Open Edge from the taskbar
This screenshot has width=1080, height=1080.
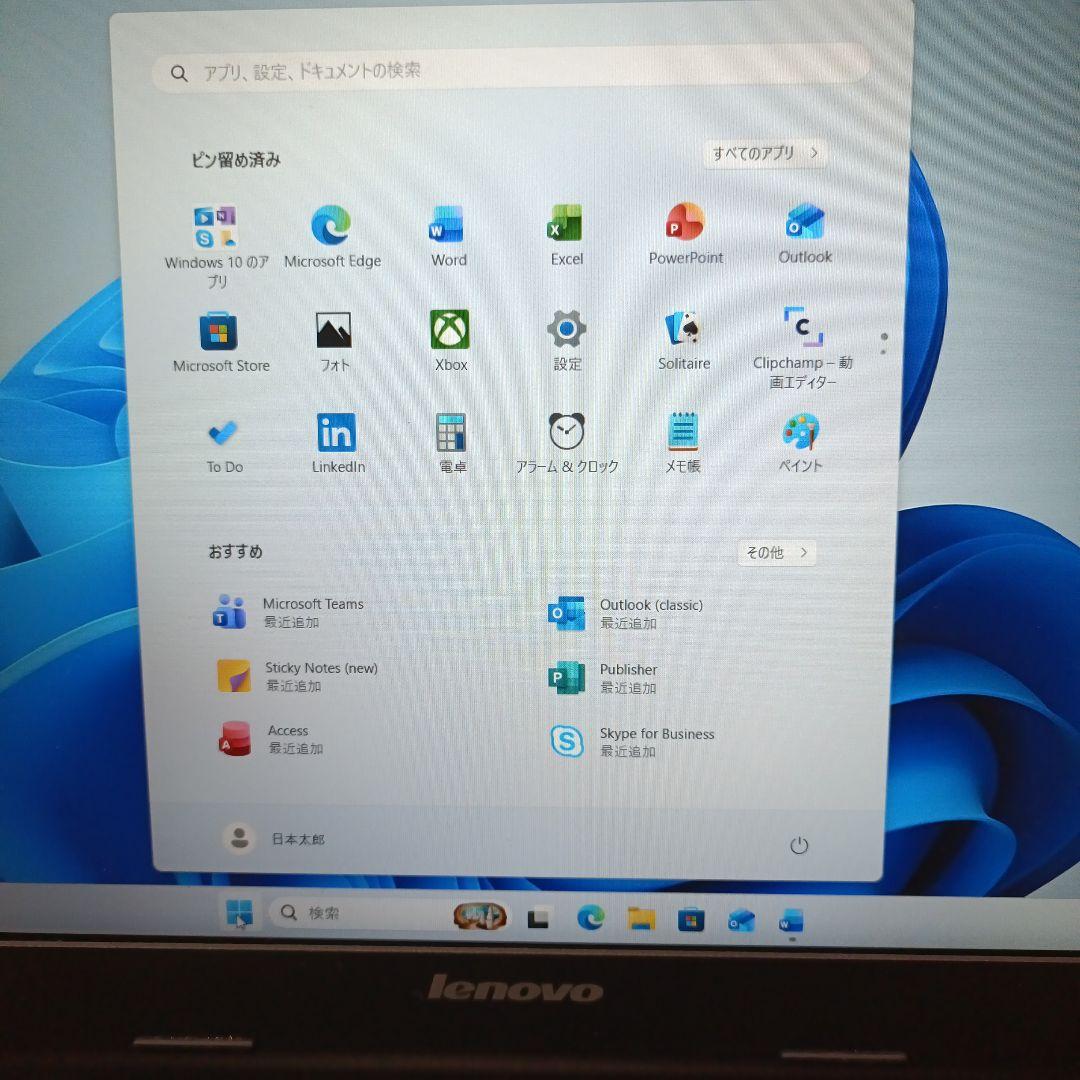click(x=590, y=917)
